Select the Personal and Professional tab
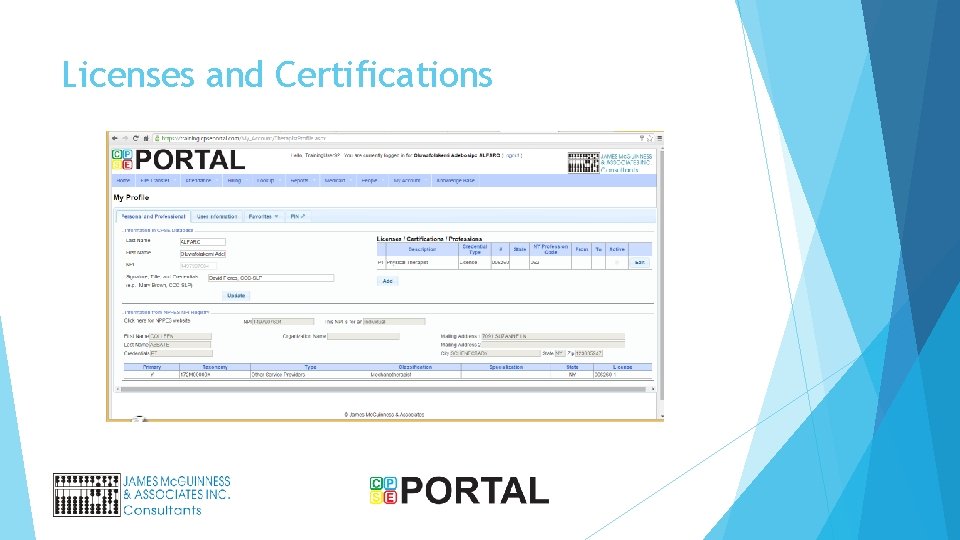The width and height of the screenshot is (960, 540). coord(153,217)
